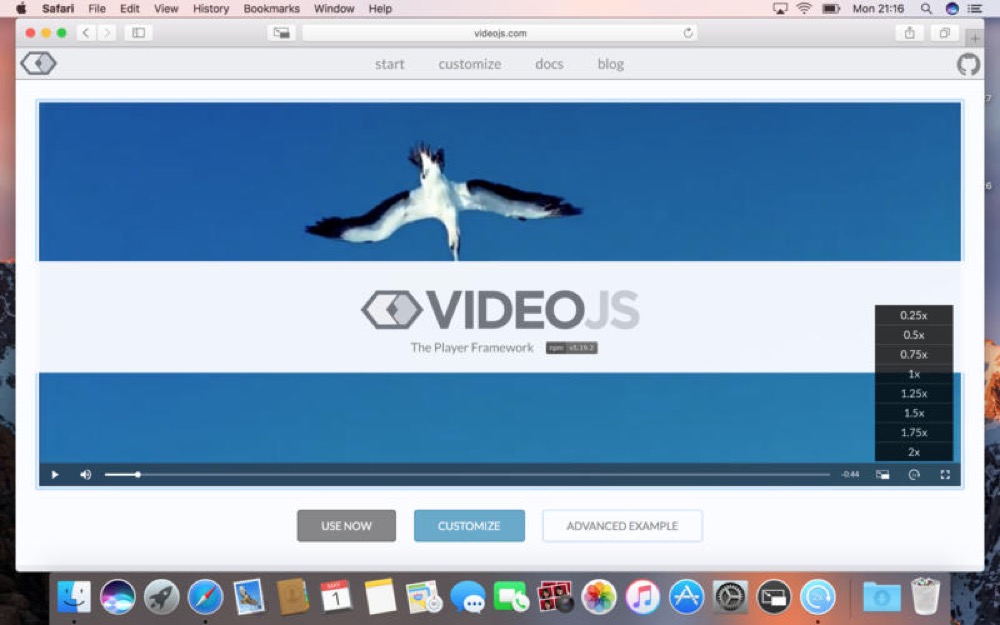This screenshot has width=1000, height=625.
Task: Click the blue CUSTOMIZE button
Action: click(469, 526)
